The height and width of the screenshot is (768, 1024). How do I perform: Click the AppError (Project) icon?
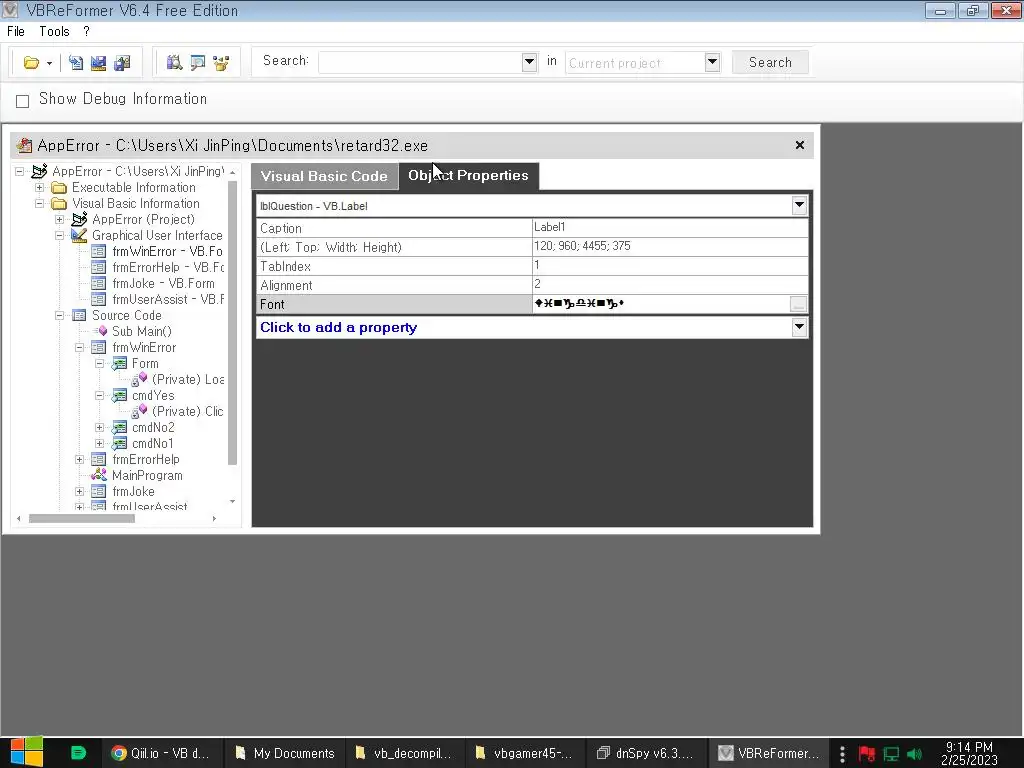point(79,219)
